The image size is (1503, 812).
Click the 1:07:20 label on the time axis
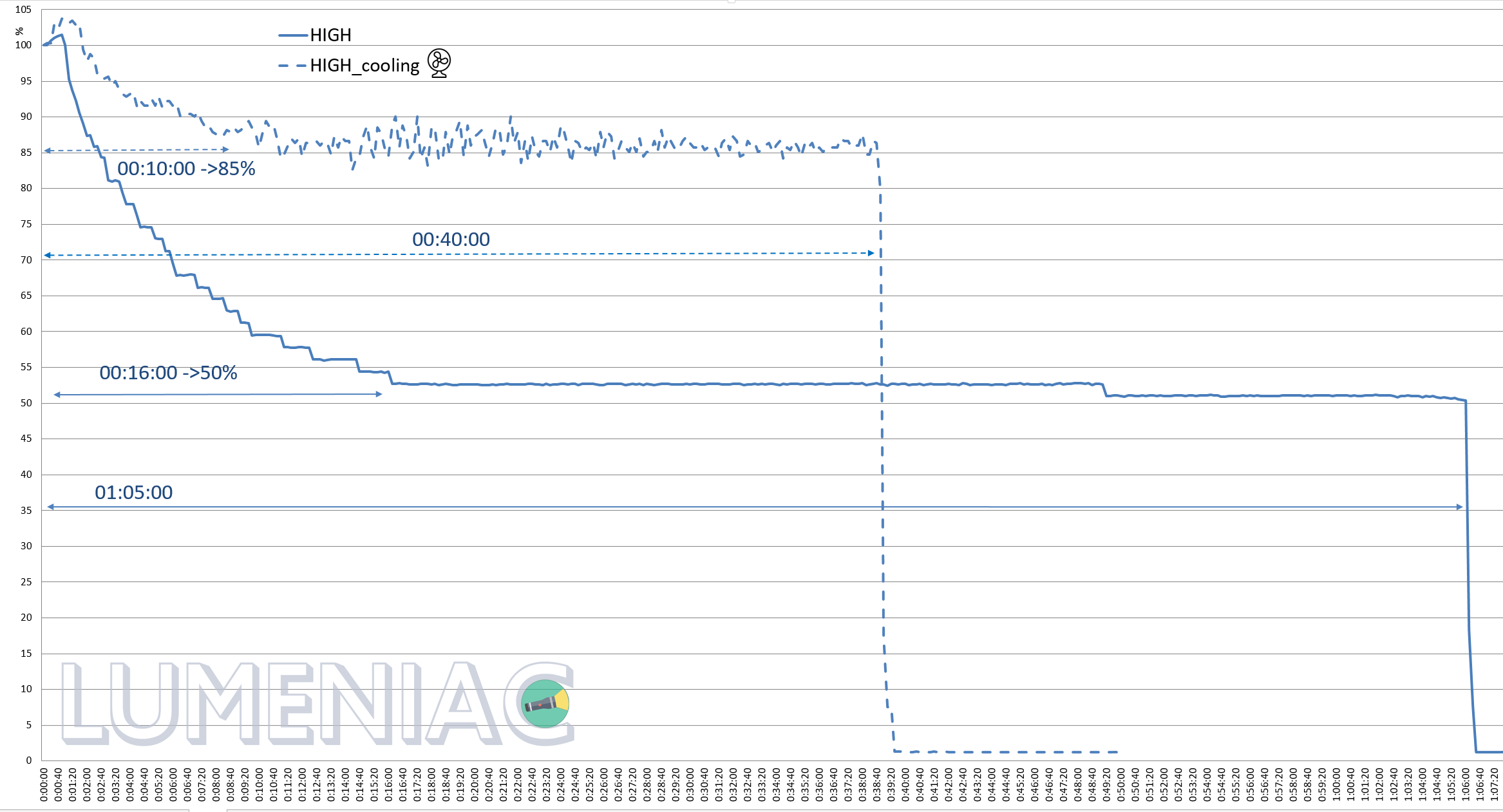click(1494, 784)
